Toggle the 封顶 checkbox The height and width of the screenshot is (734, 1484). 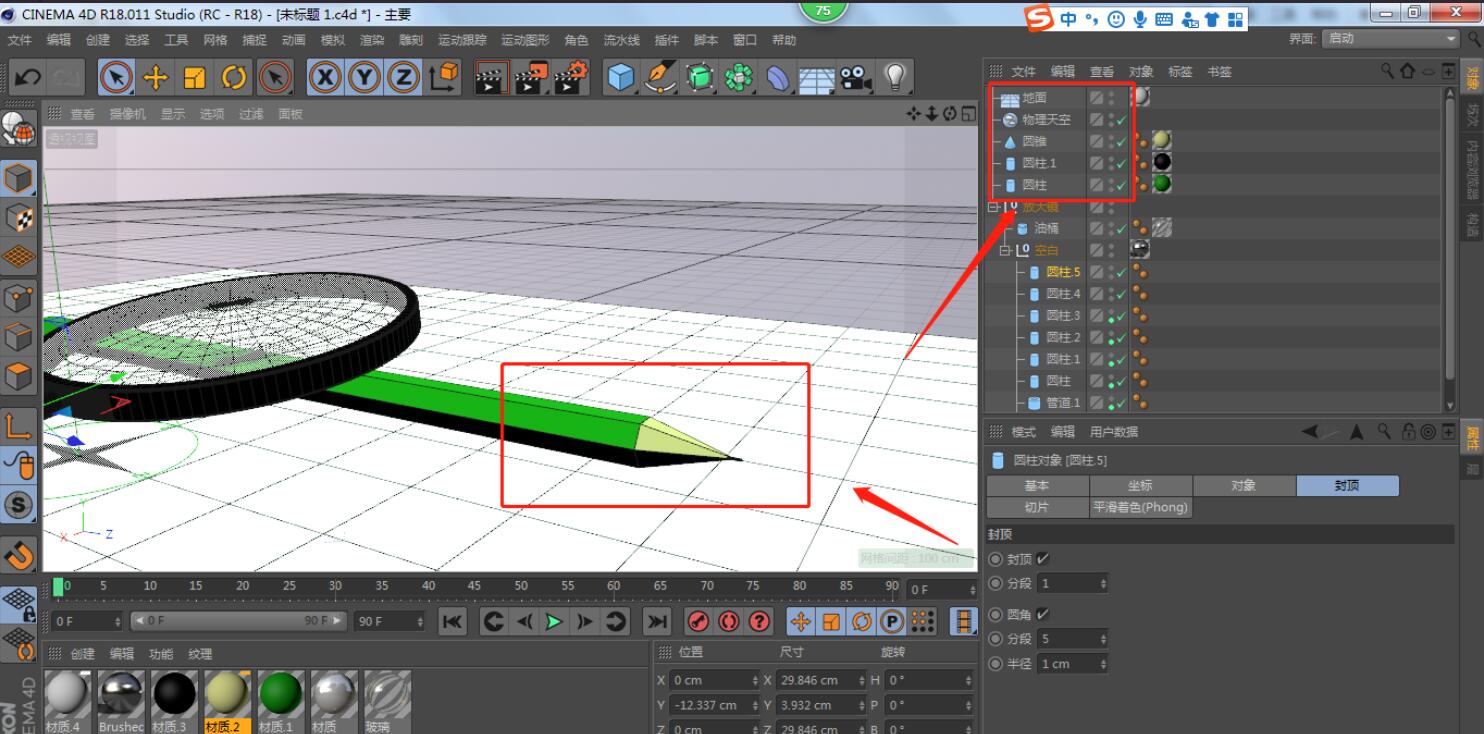point(1043,559)
